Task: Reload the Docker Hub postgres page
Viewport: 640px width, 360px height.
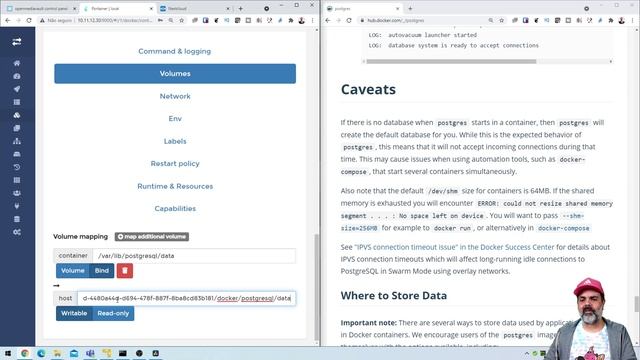Action: pyautogui.click(x=349, y=20)
